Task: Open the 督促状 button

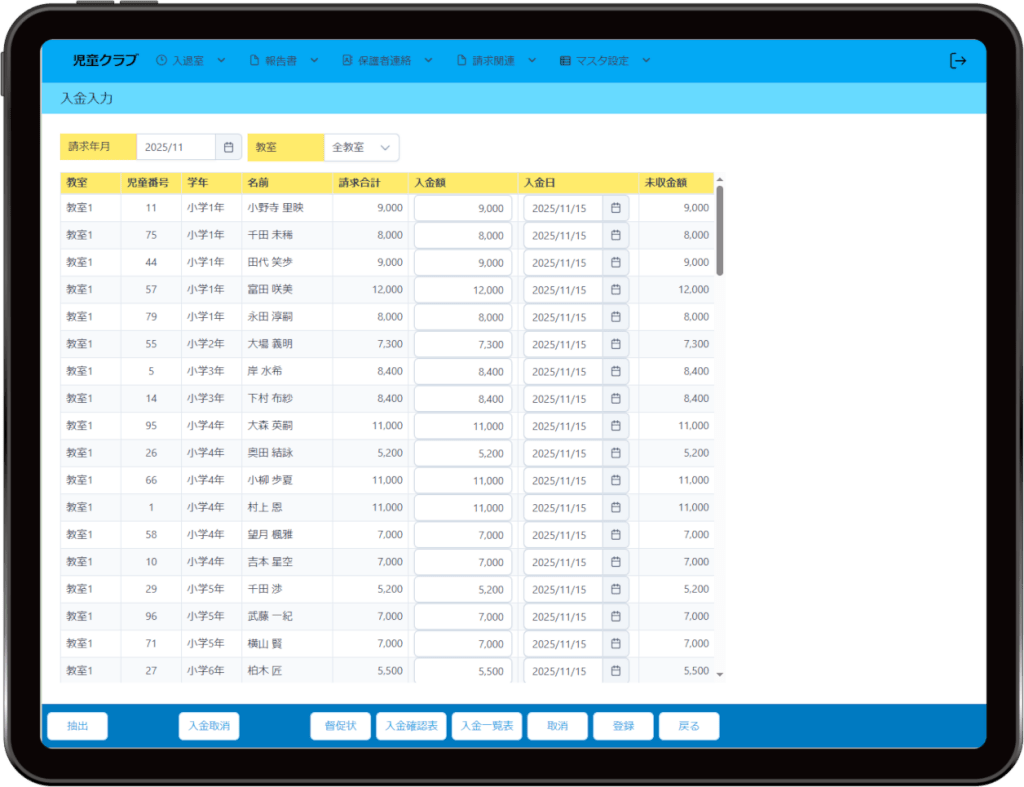Action: point(340,726)
